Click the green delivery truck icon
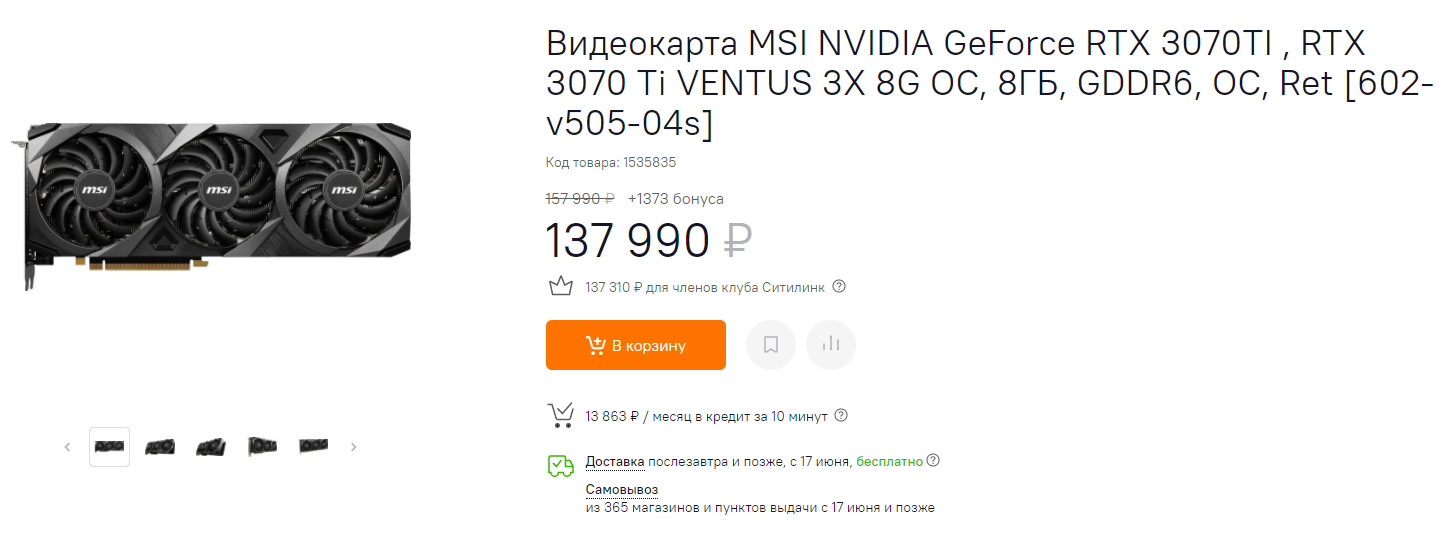This screenshot has height=535, width=1451. click(560, 465)
